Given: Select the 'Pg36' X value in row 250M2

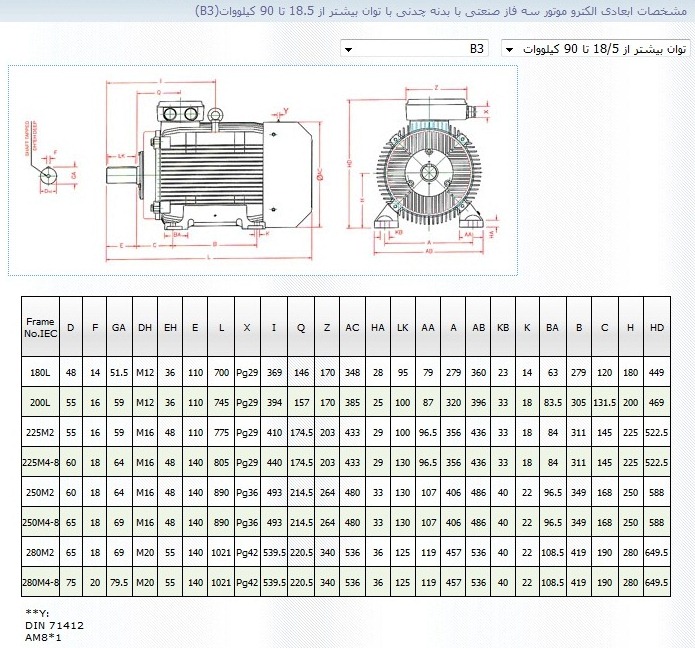Looking at the screenshot, I should tap(247, 492).
